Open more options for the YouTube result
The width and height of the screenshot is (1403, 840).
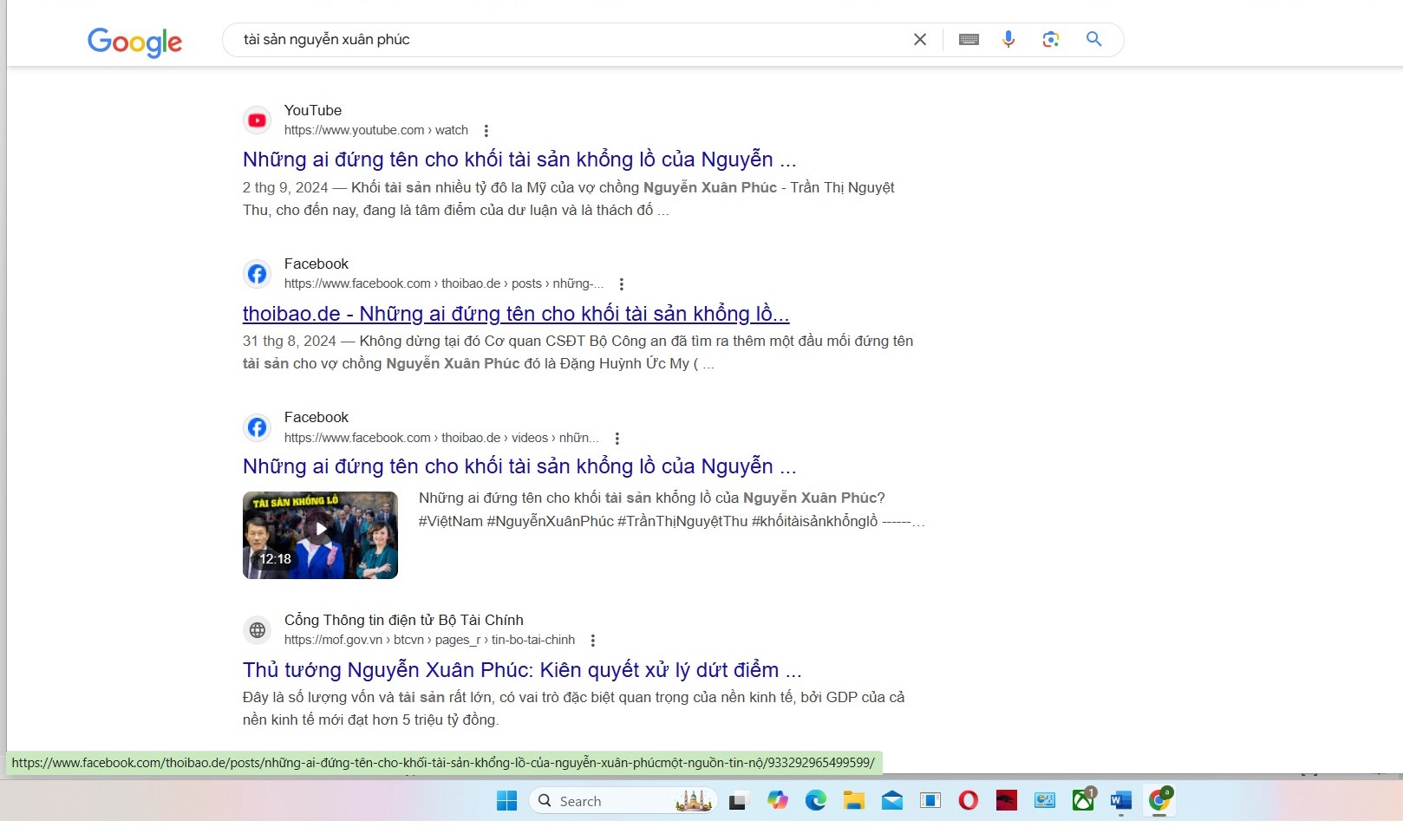pyautogui.click(x=486, y=131)
